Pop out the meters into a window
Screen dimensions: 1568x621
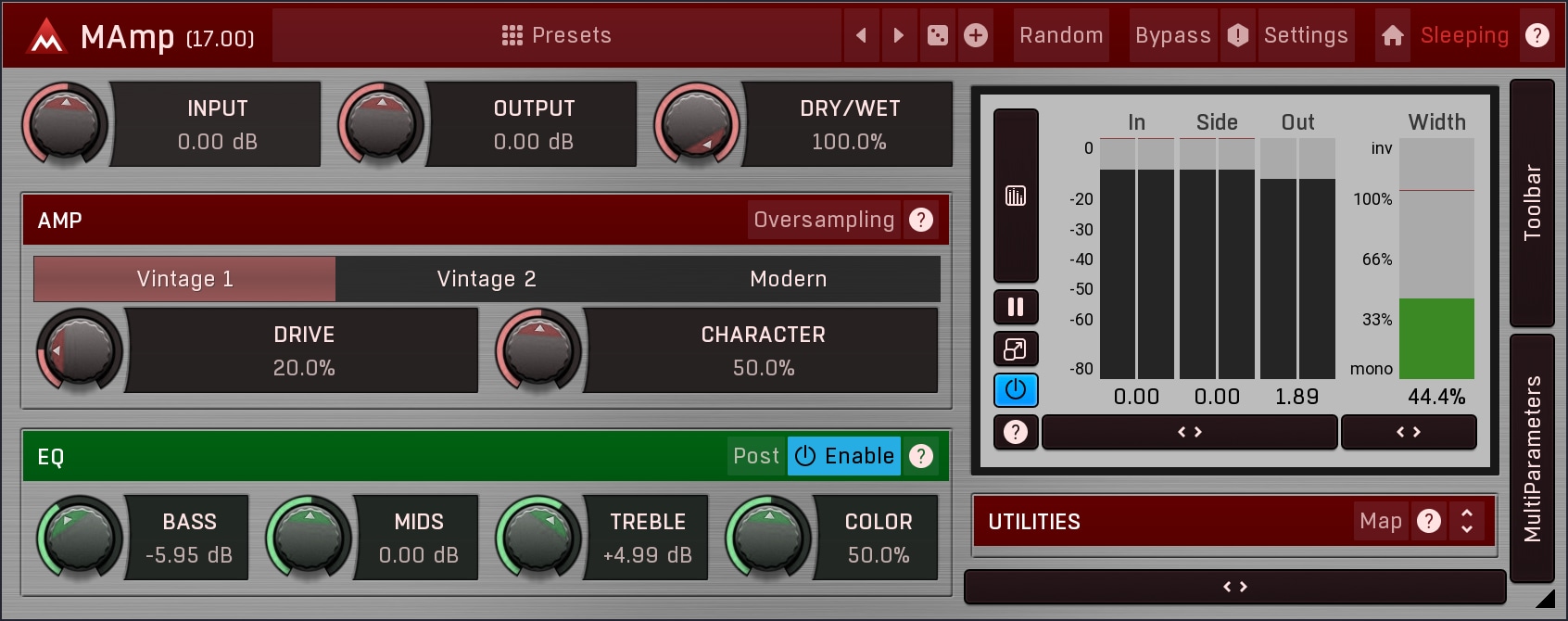coord(1016,349)
